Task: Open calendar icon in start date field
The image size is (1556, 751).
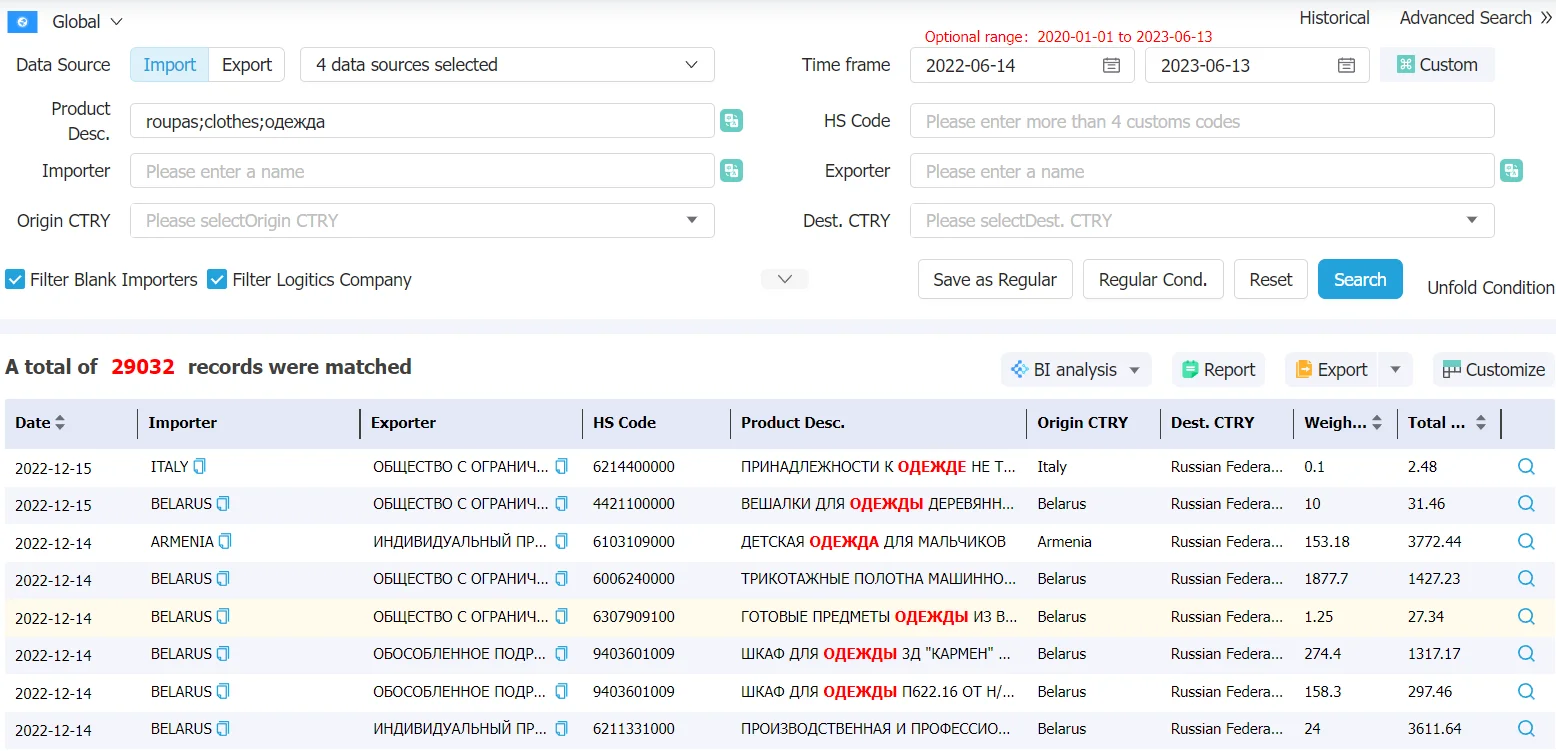Action: click(1111, 65)
